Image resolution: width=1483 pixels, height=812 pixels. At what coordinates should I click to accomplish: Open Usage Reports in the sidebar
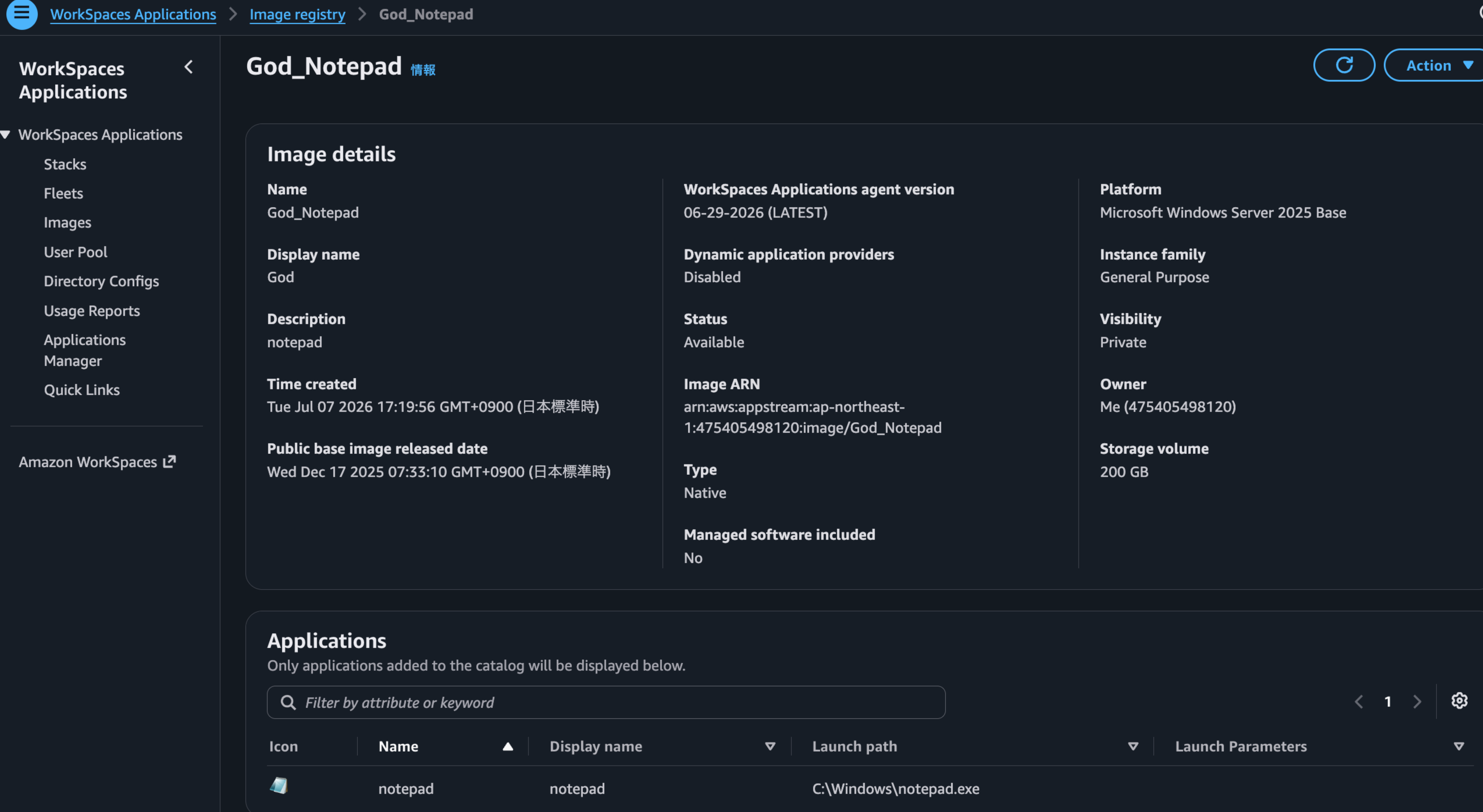coord(92,311)
